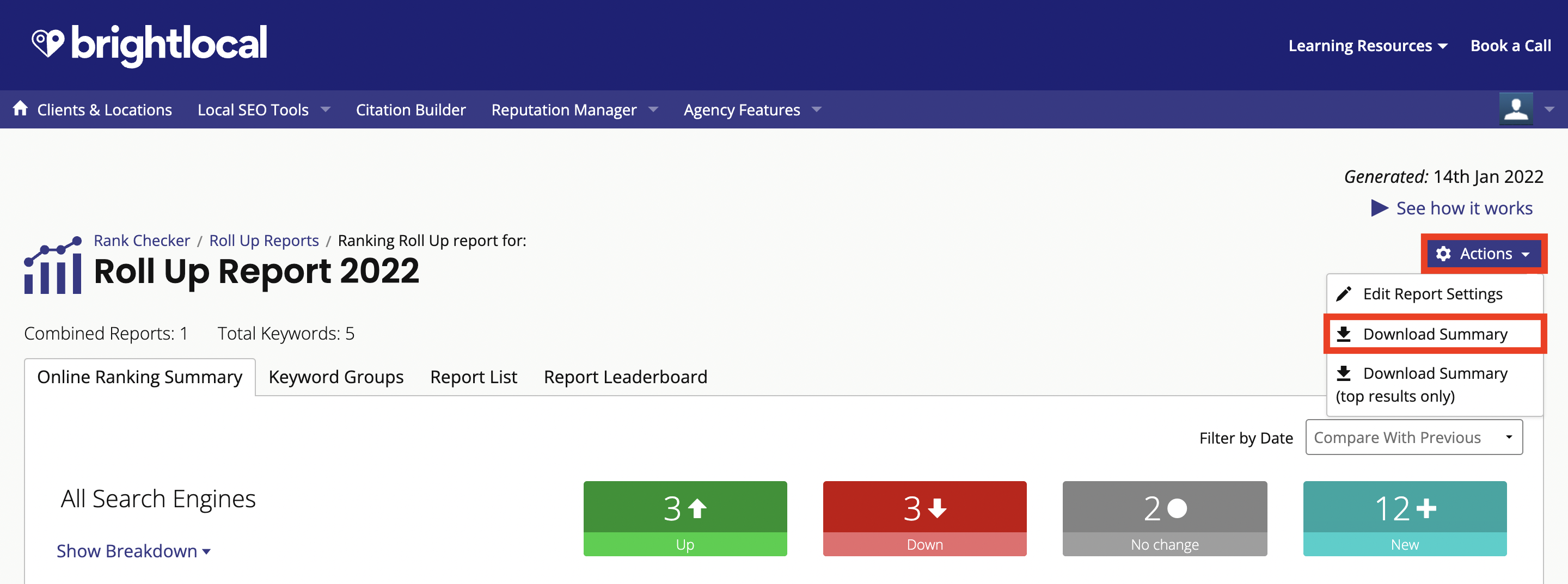Screen dimensions: 1568x584
Task: Click the gear icon in Actions button
Action: tap(1443, 254)
